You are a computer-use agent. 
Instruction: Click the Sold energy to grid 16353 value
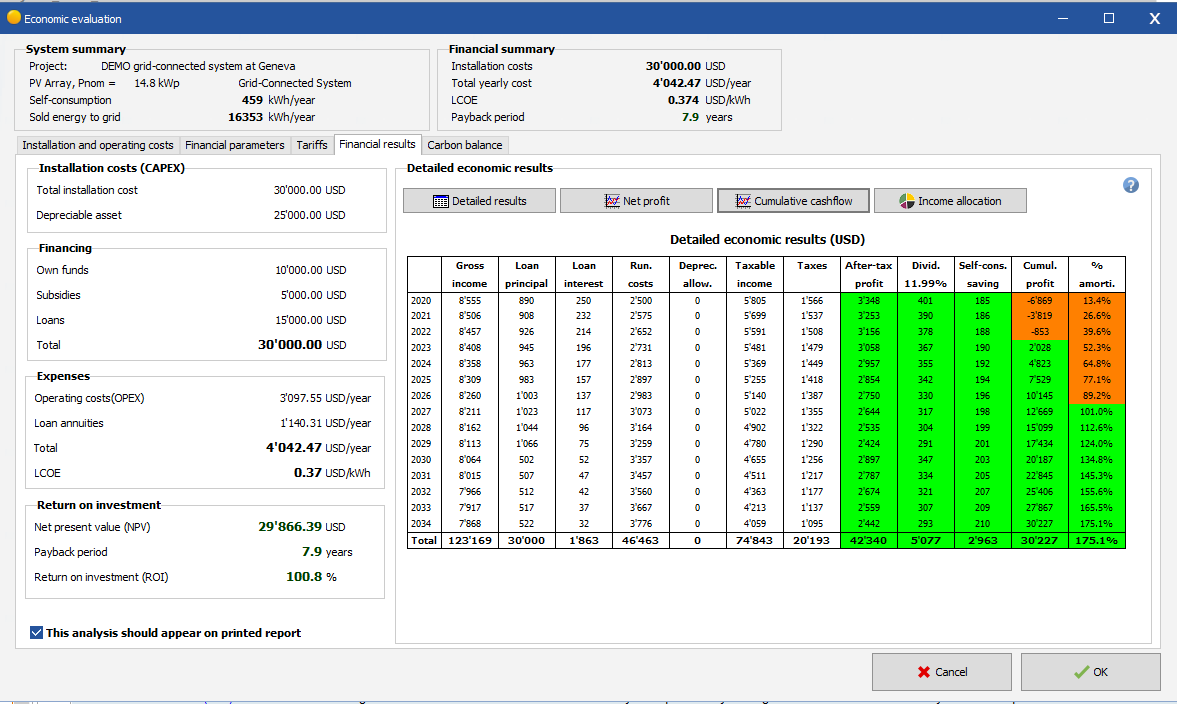[x=245, y=117]
